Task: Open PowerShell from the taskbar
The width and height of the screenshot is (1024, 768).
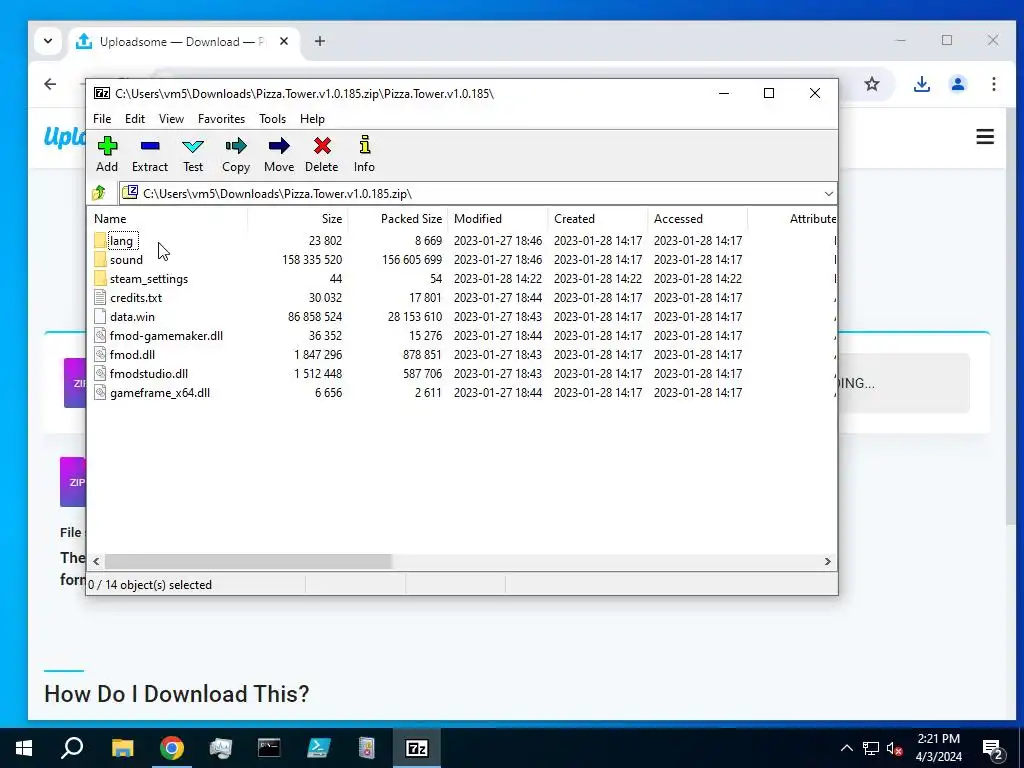Action: point(319,748)
